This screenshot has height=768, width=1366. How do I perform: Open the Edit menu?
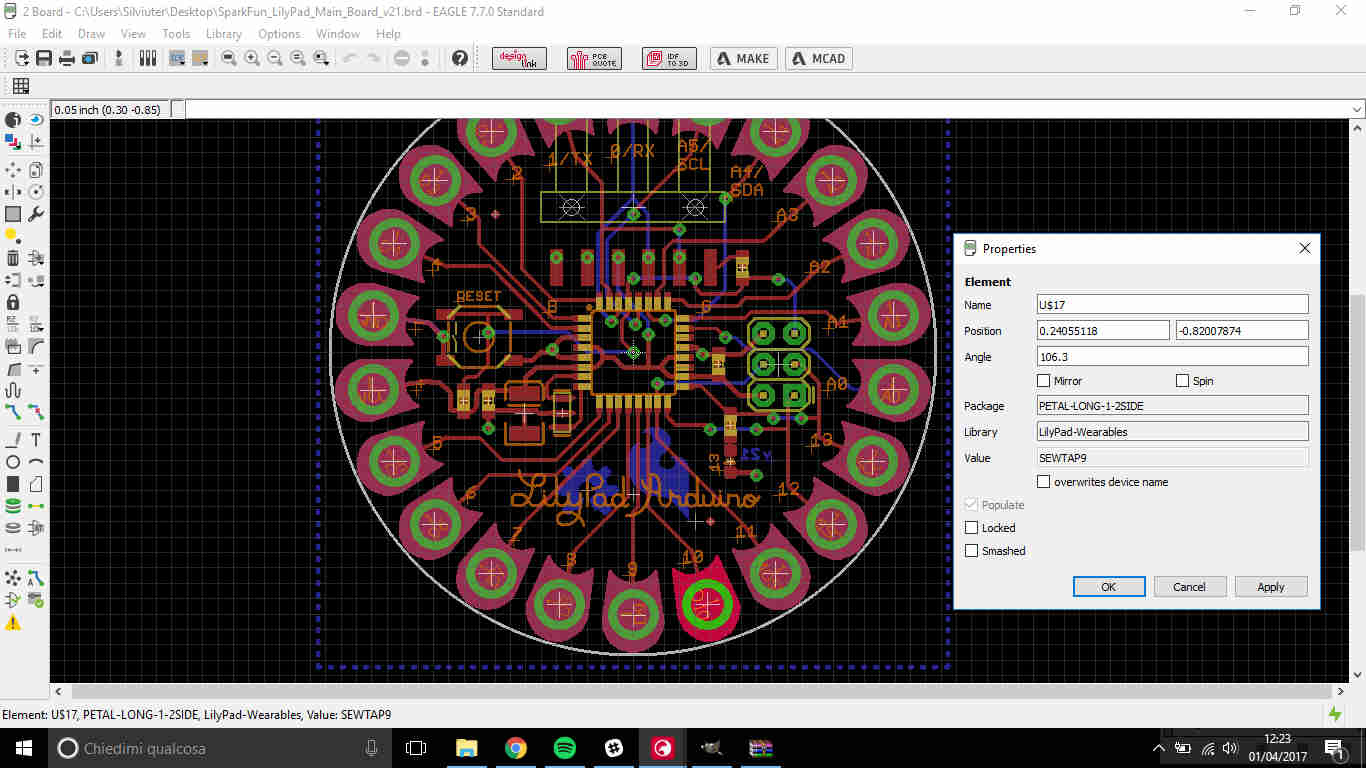pyautogui.click(x=52, y=34)
